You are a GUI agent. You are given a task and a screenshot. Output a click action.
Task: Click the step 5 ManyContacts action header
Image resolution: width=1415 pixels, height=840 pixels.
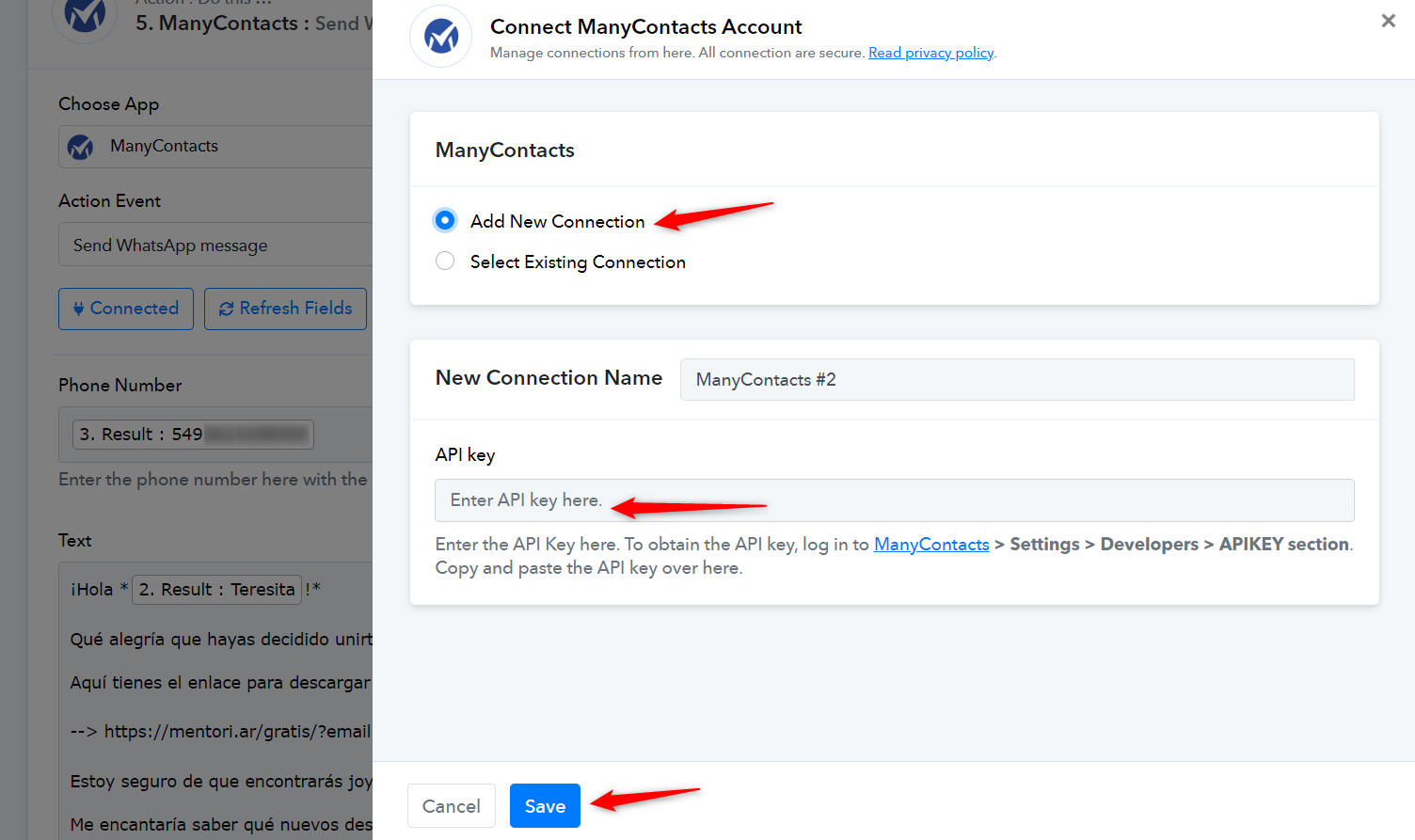pos(254,24)
